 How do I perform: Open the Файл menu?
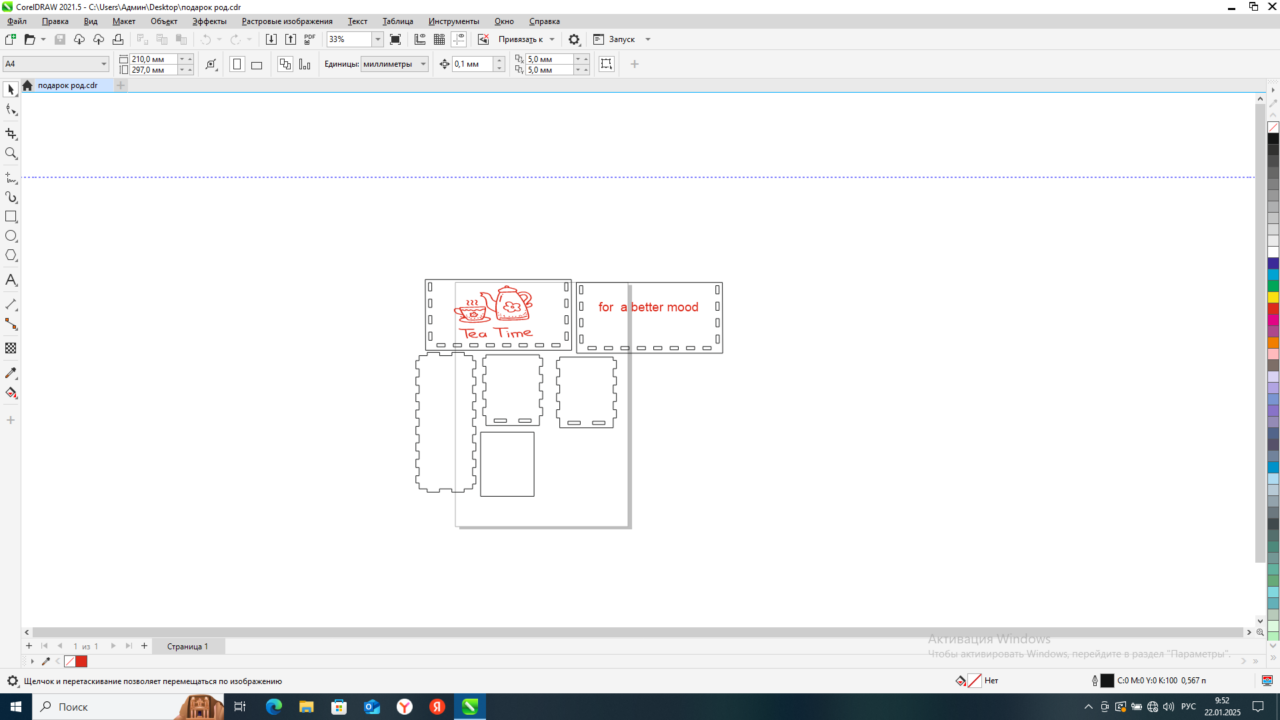pyautogui.click(x=16, y=21)
